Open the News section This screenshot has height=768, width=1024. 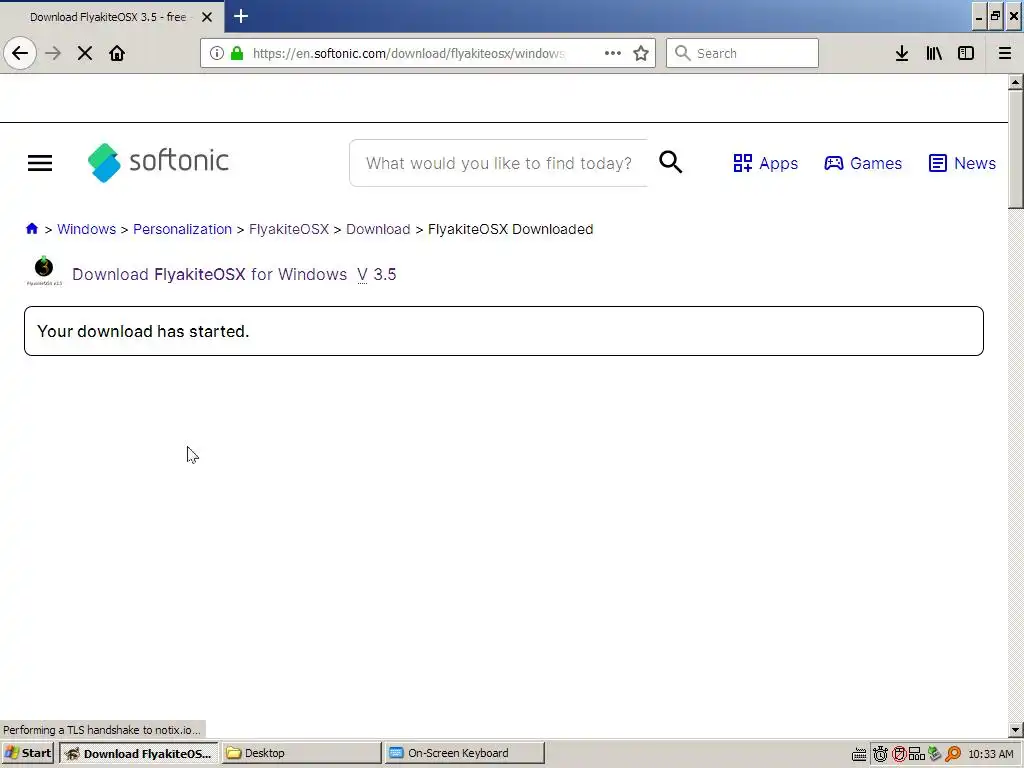pos(962,163)
